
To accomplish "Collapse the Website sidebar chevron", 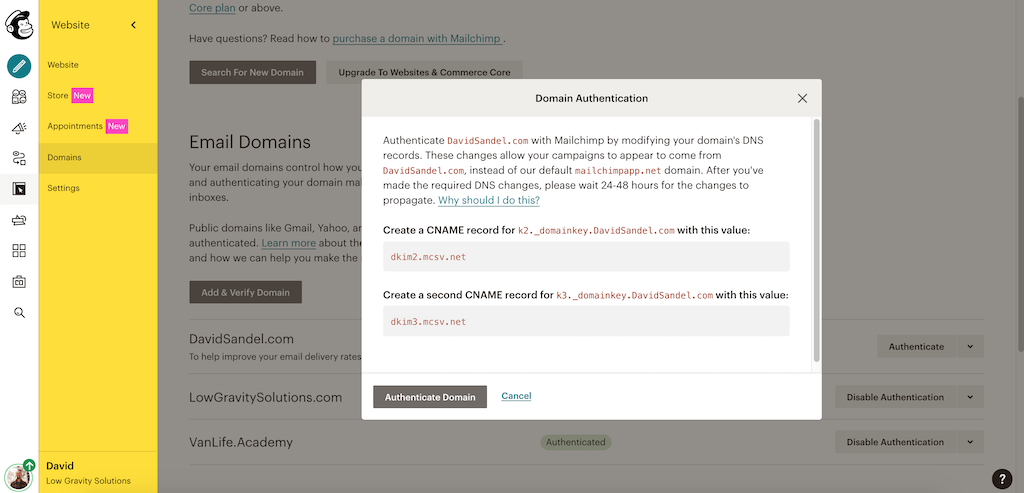I will tap(133, 25).
